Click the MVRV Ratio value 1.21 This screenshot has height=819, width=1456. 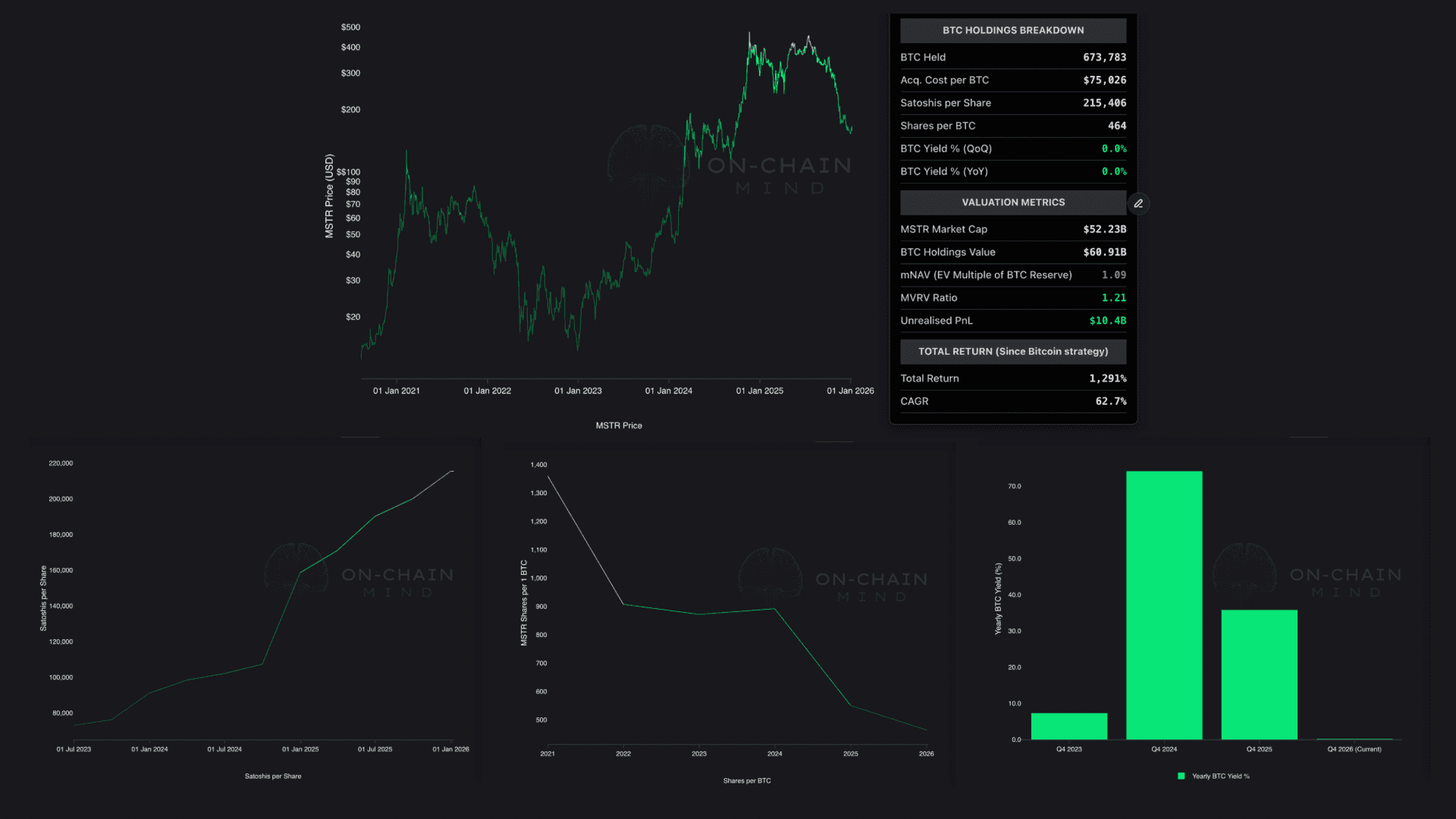(x=1113, y=298)
